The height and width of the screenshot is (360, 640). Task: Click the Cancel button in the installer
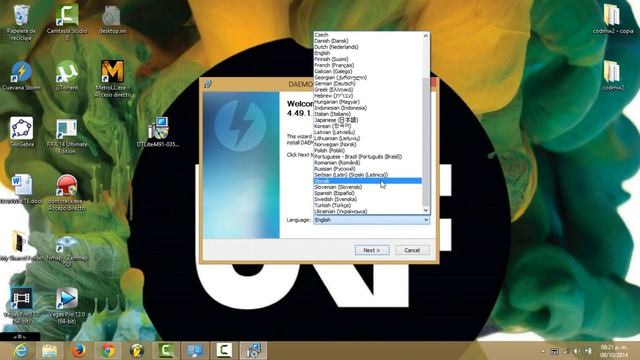[x=412, y=250]
